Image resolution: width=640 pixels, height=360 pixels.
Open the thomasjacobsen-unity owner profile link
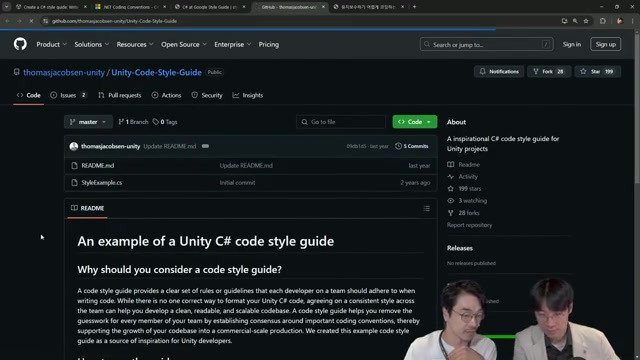pos(64,72)
